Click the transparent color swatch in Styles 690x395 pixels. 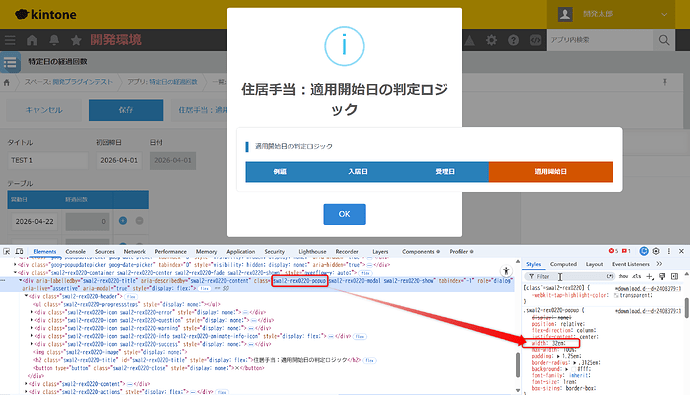pos(616,295)
